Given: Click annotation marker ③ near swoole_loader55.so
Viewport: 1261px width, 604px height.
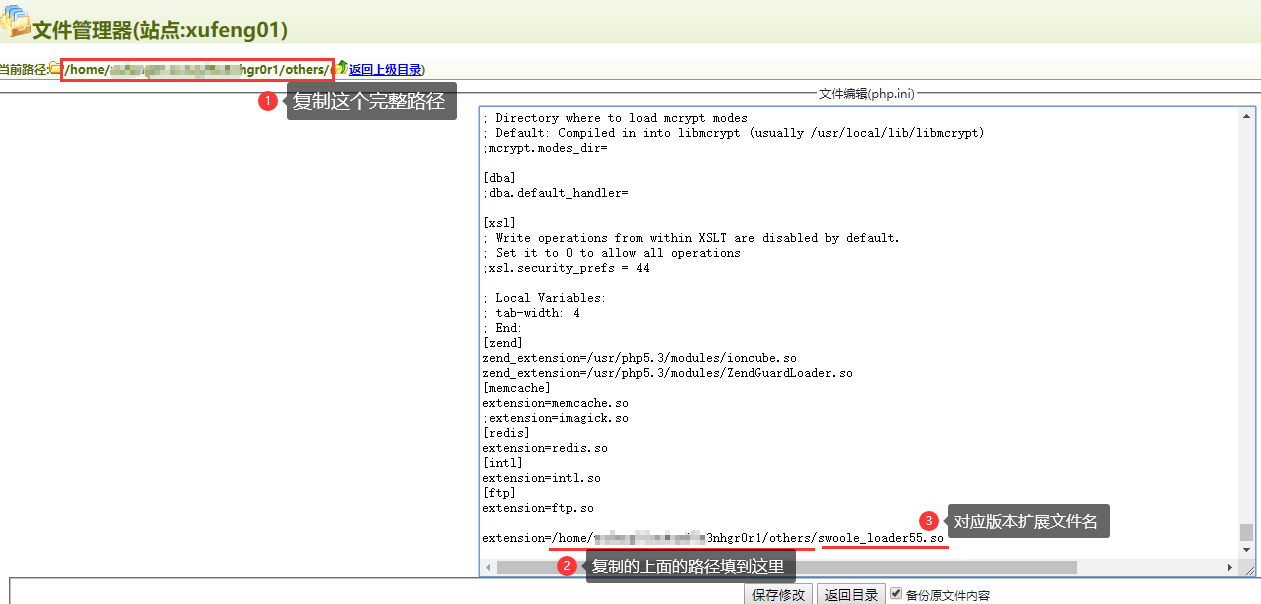Looking at the screenshot, I should pyautogui.click(x=928, y=520).
